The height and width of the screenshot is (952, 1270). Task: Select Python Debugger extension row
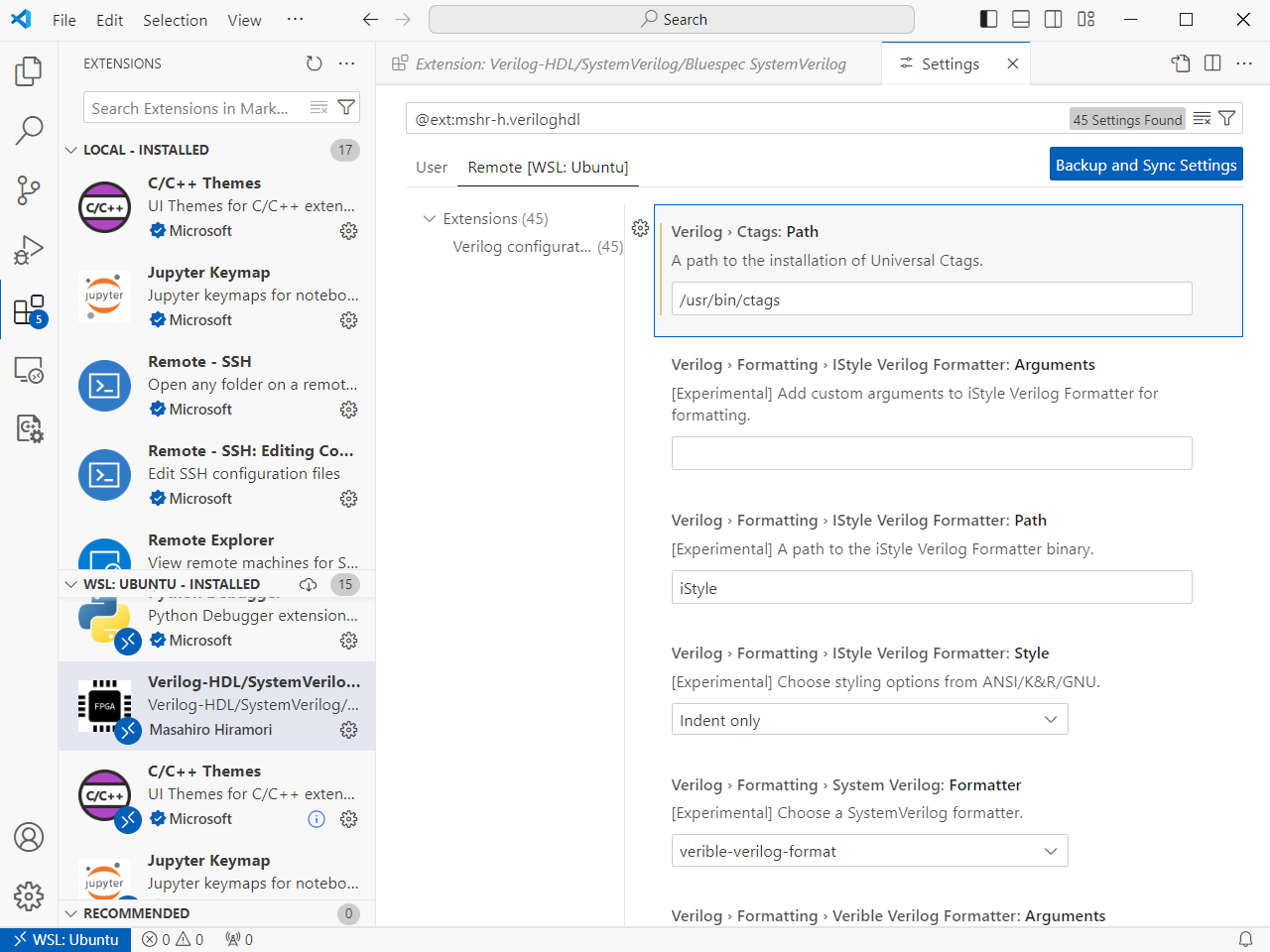(217, 629)
